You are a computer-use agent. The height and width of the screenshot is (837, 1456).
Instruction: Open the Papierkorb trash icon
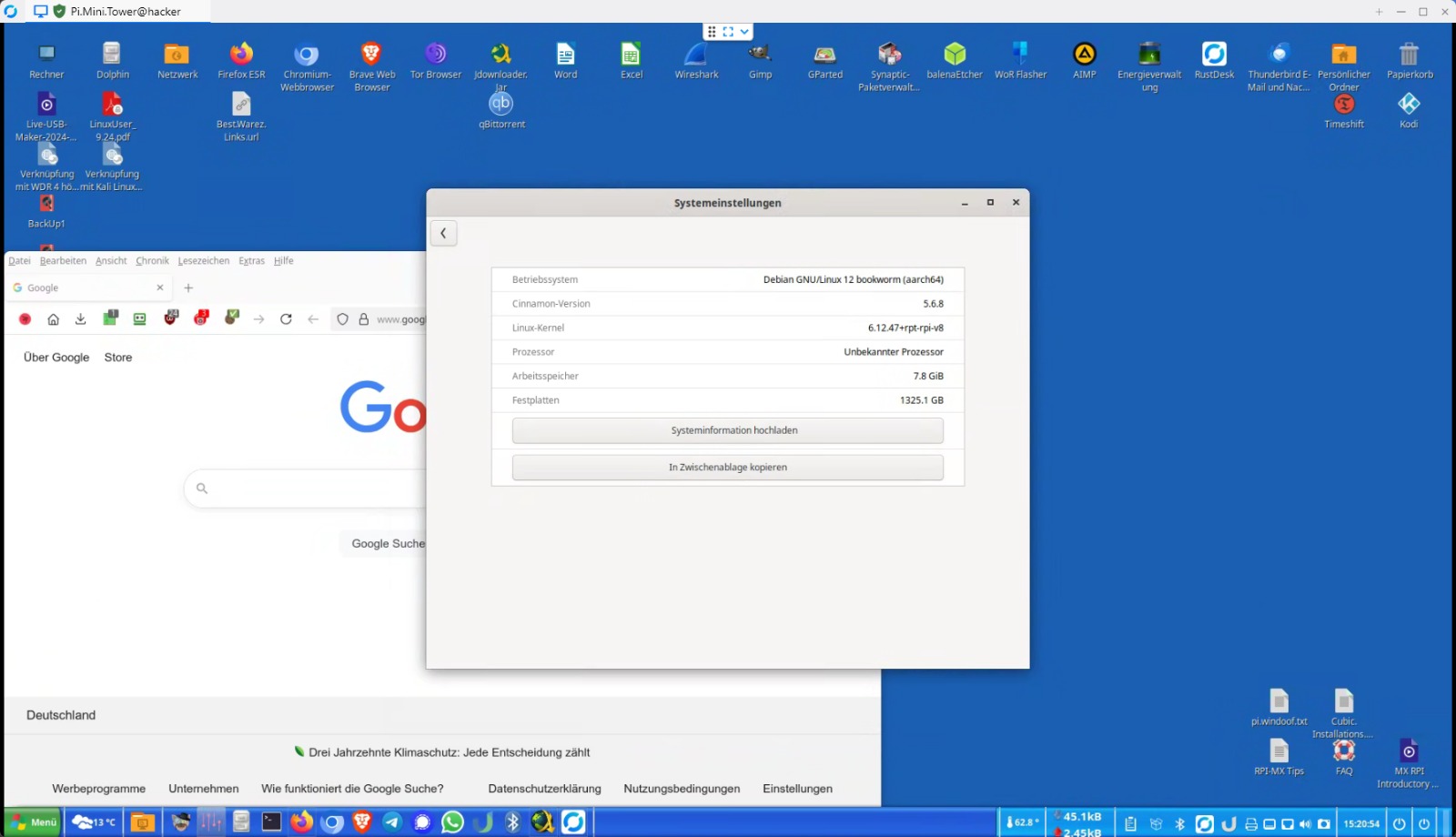1410,61
